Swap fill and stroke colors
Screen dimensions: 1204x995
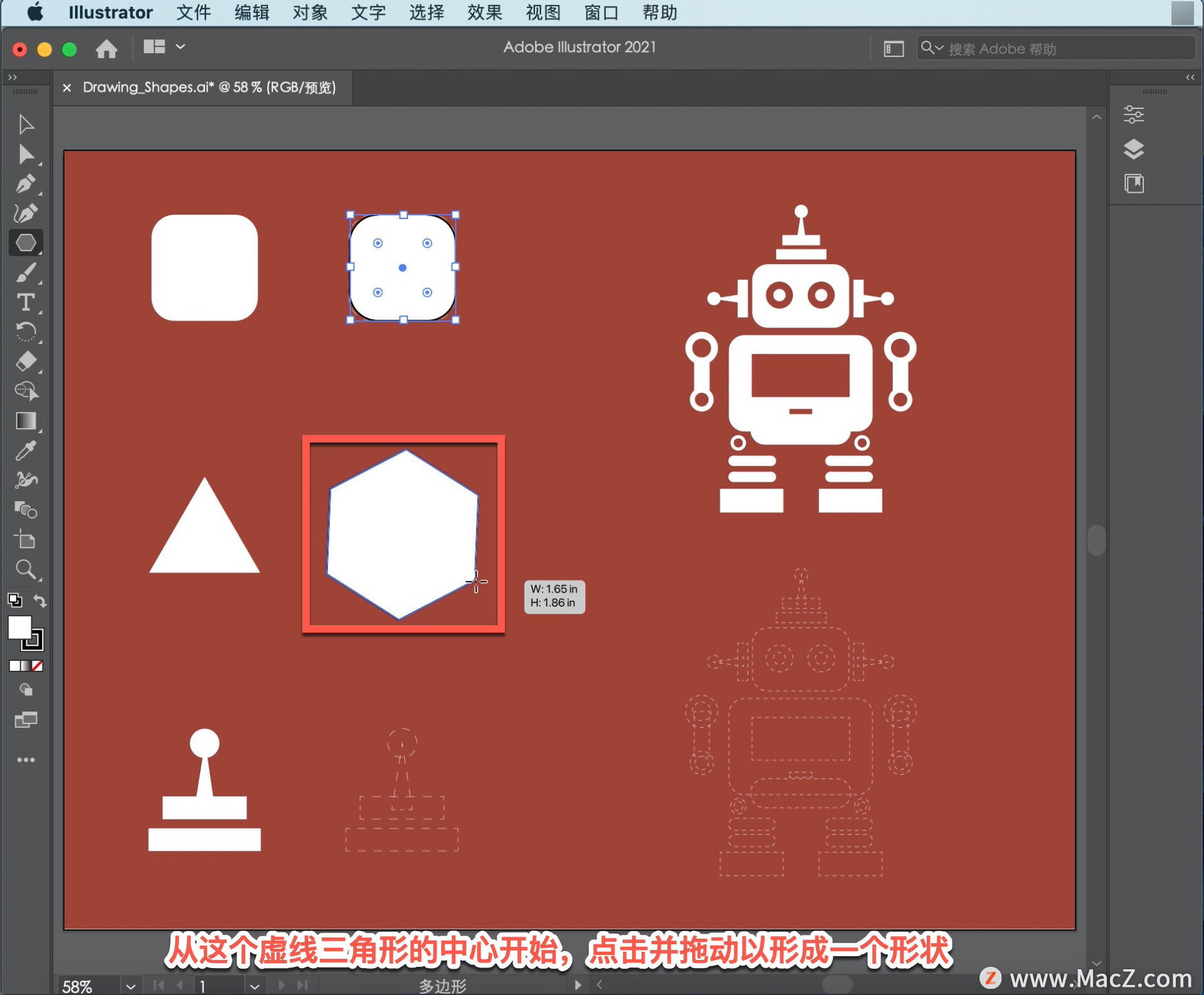click(x=40, y=601)
